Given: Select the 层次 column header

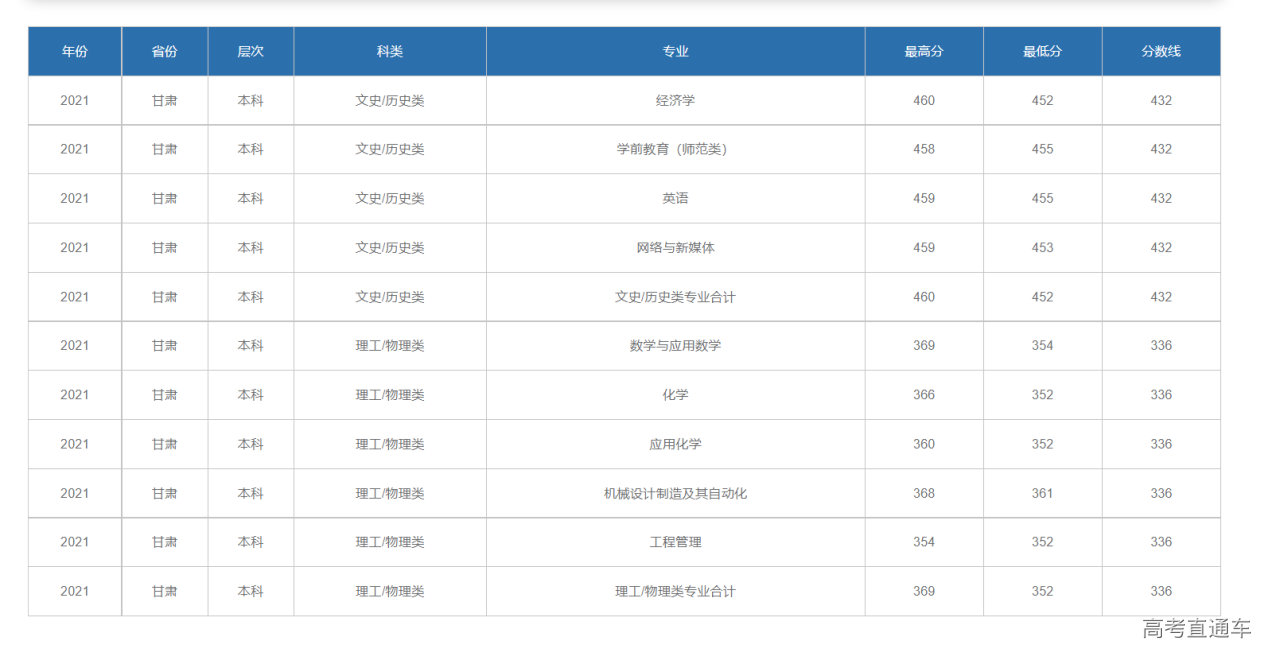Looking at the screenshot, I should pyautogui.click(x=251, y=51).
